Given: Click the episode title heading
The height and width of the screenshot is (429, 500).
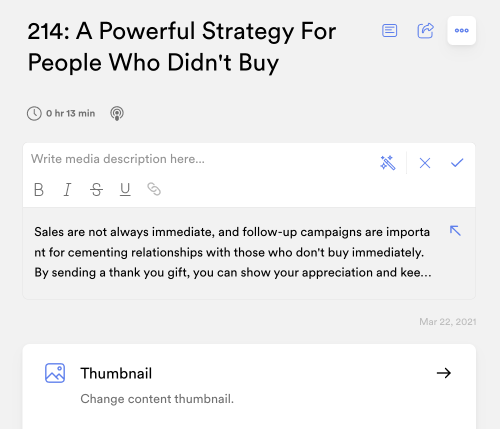Looking at the screenshot, I should coord(182,47).
